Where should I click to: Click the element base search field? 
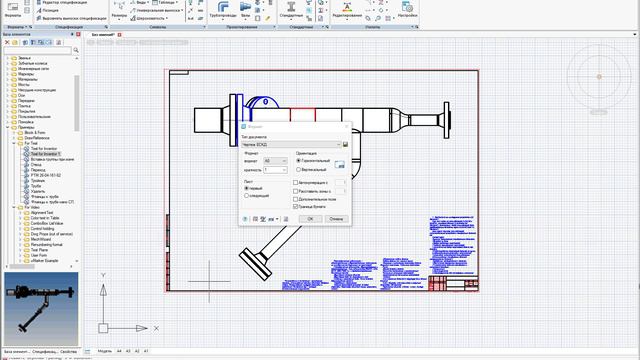coord(38,51)
